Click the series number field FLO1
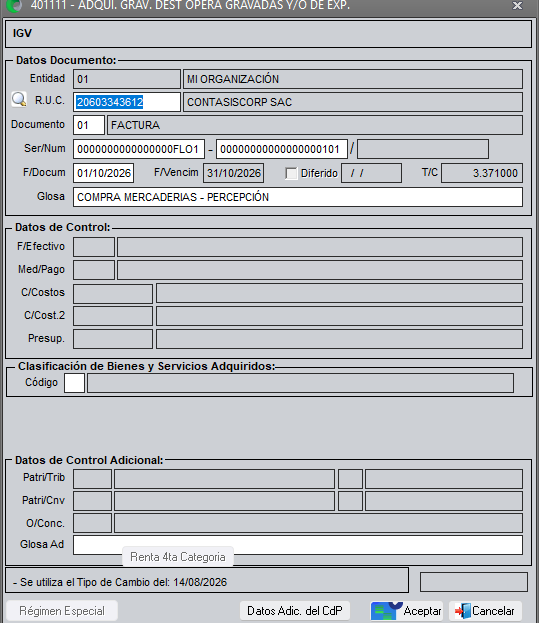The image size is (539, 623). 139,149
